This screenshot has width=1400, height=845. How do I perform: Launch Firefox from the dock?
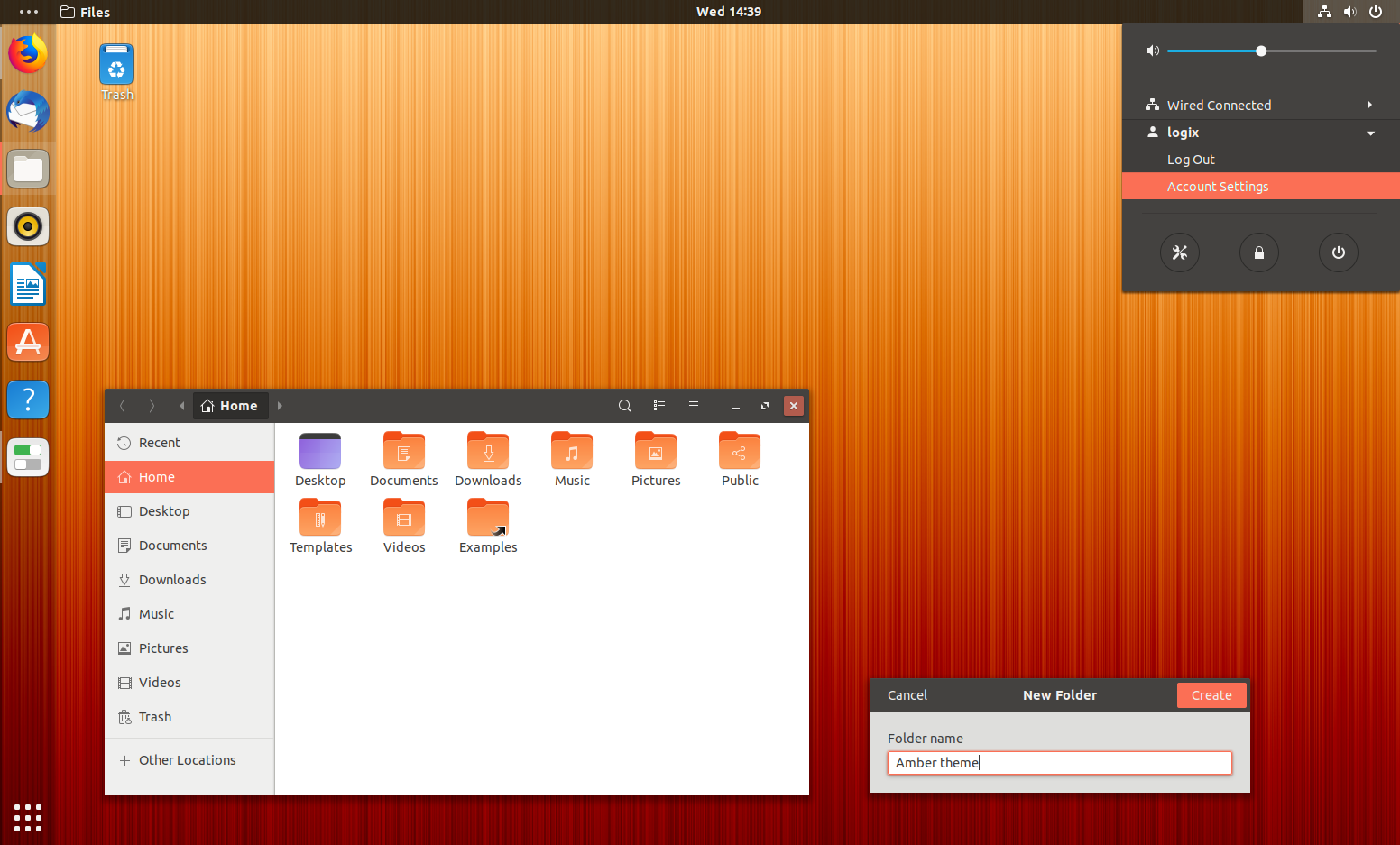(x=27, y=53)
